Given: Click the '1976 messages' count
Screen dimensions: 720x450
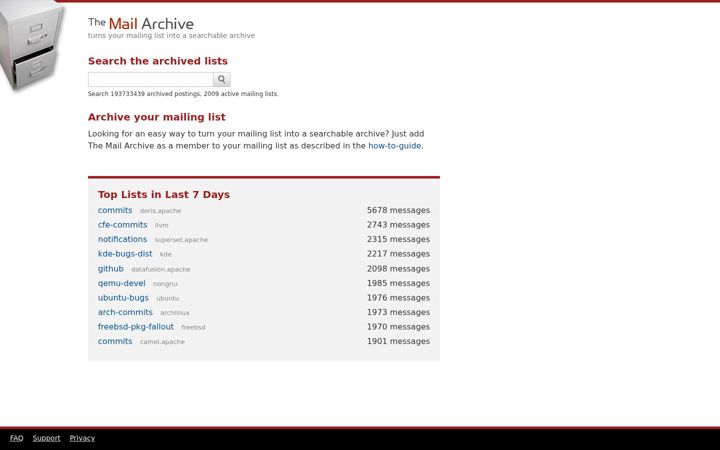Looking at the screenshot, I should coord(398,298).
